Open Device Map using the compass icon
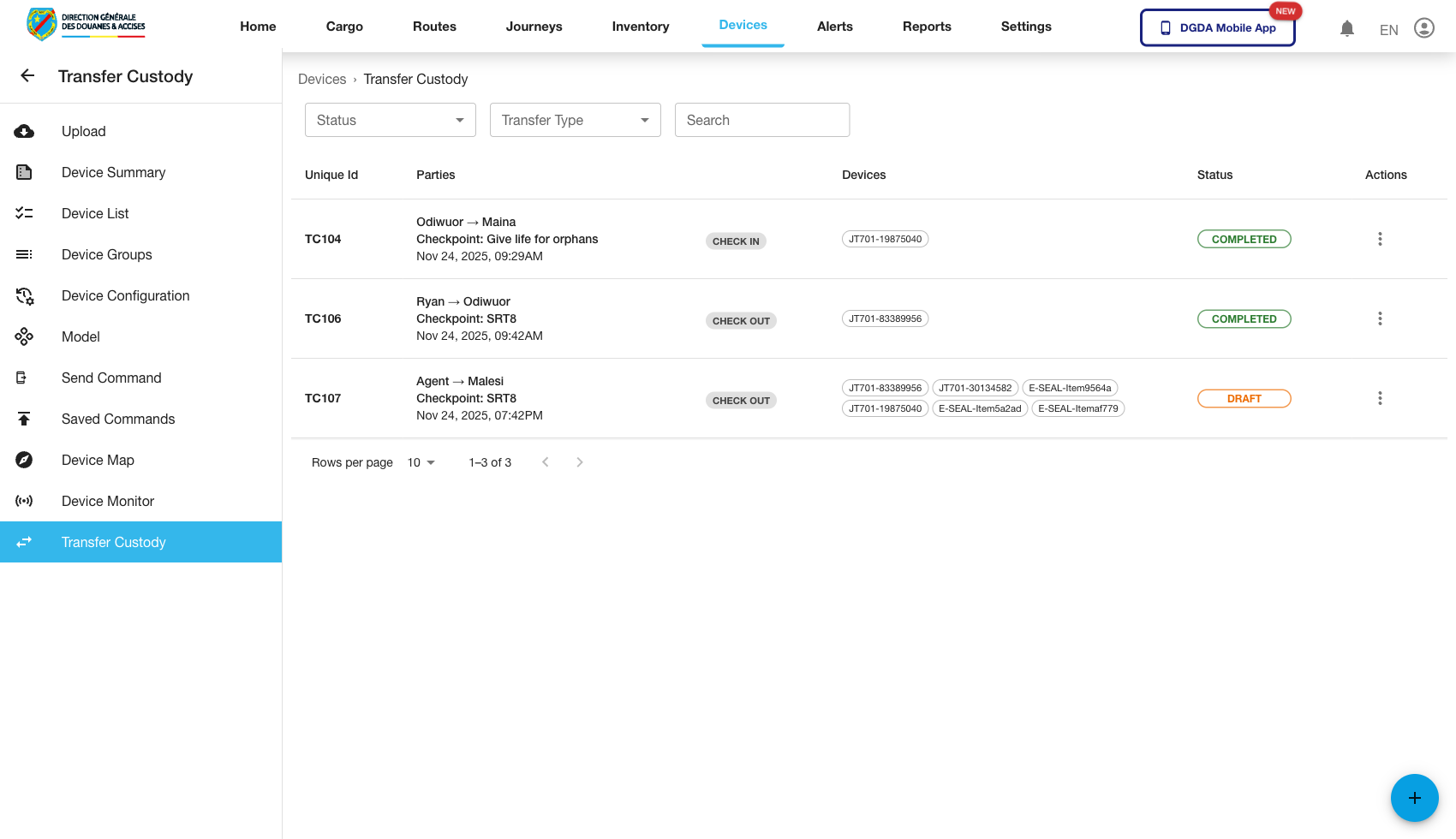The height and width of the screenshot is (839, 1456). point(24,460)
